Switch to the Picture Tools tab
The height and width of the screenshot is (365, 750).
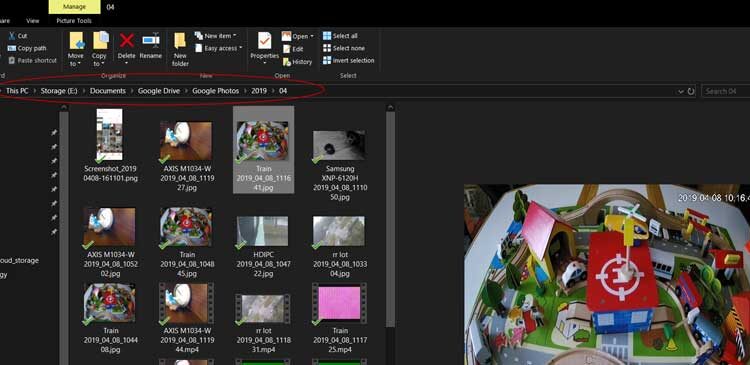point(74,21)
